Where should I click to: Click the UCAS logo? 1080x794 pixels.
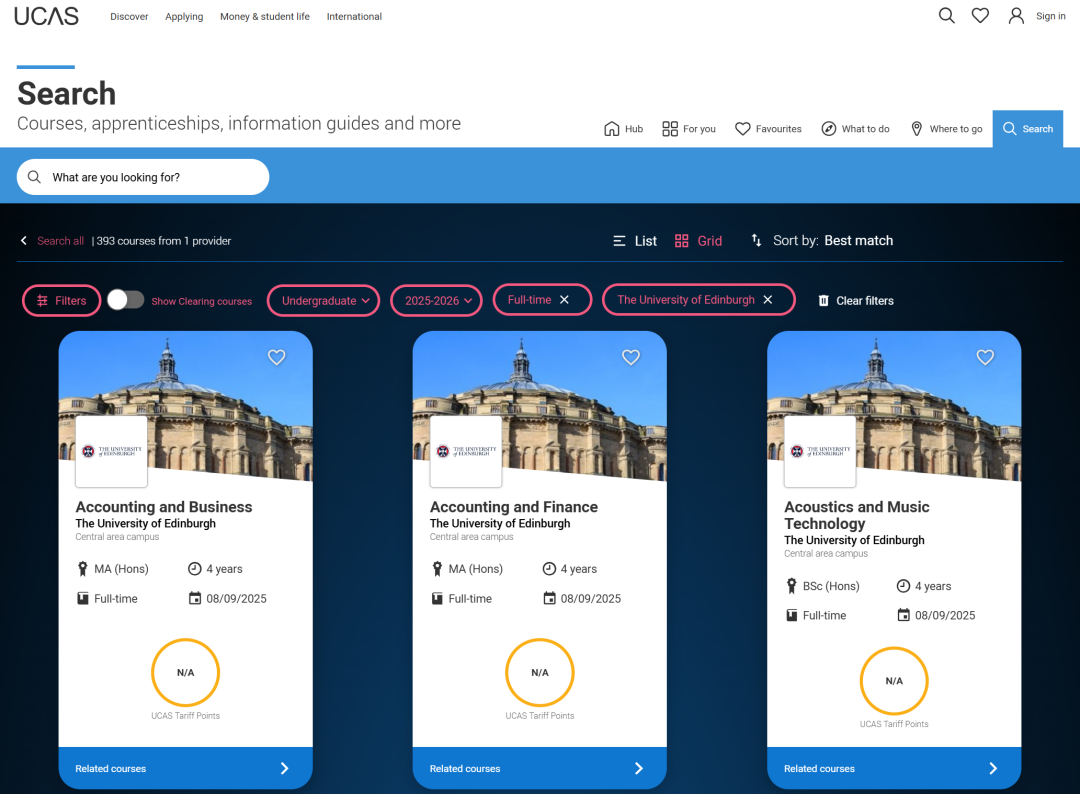(46, 16)
